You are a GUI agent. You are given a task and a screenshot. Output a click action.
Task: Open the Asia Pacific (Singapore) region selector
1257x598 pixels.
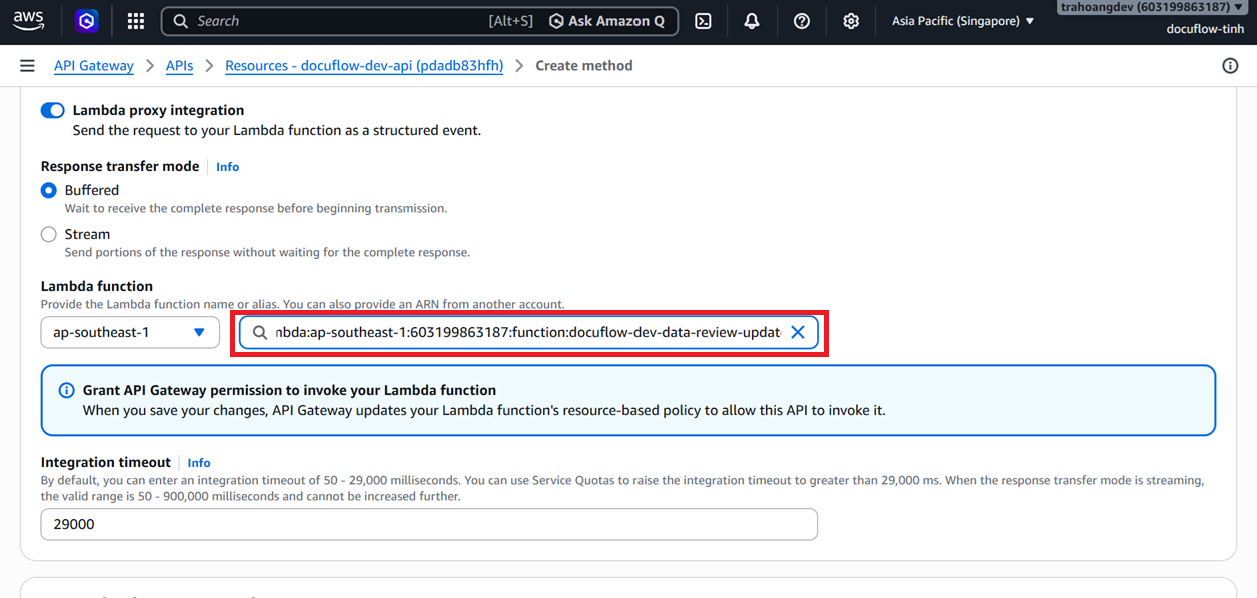tap(963, 21)
